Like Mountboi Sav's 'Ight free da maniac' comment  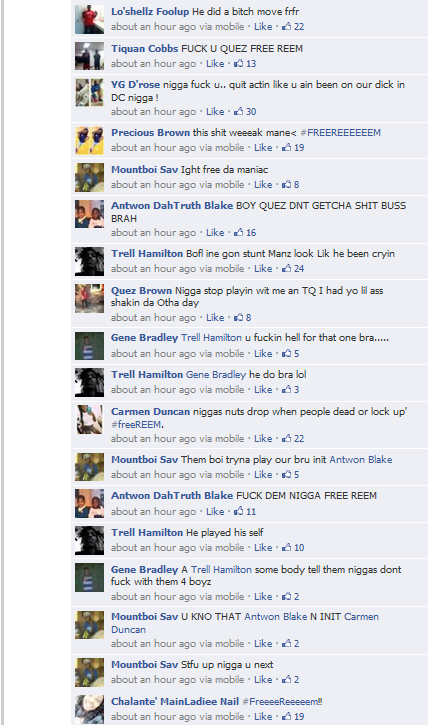point(263,184)
